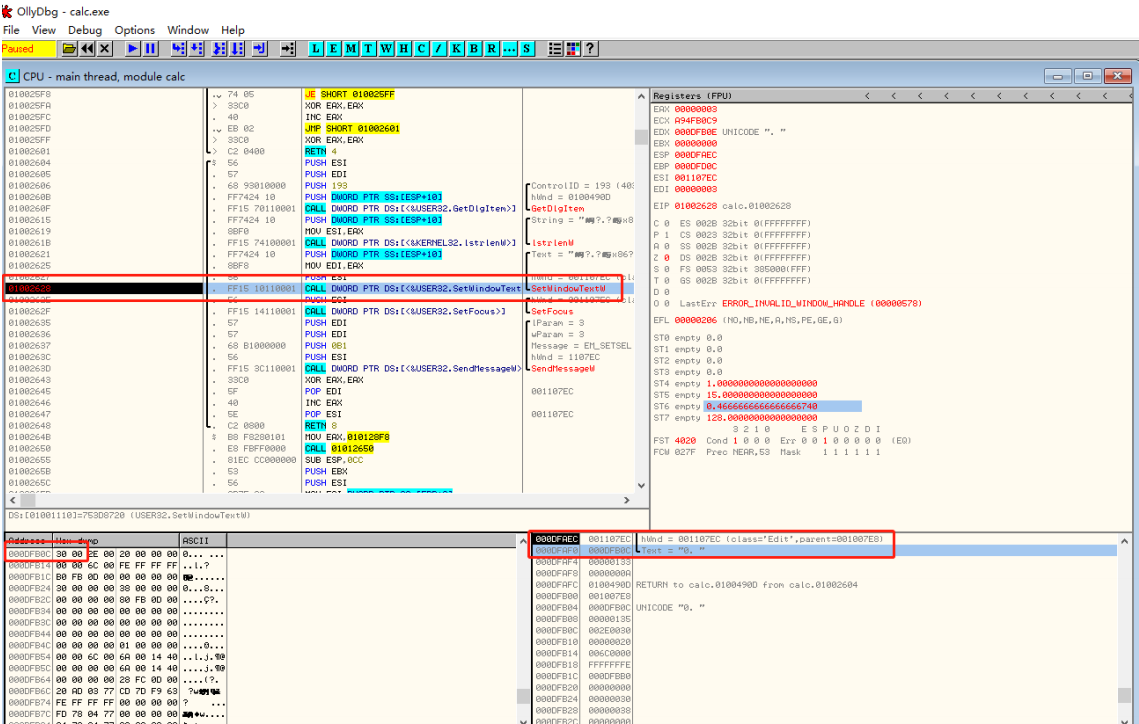Click the stack pane scroll up arrow
The width and height of the screenshot is (1139, 724).
coord(1124,541)
